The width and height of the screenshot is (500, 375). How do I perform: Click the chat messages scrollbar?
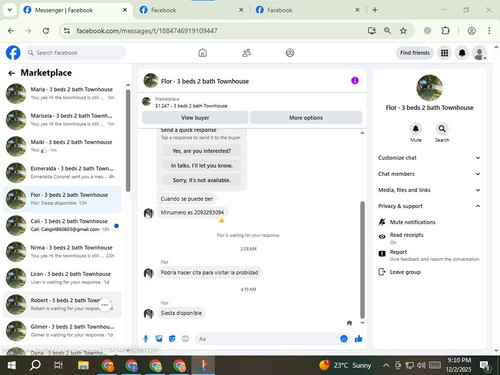(362, 259)
